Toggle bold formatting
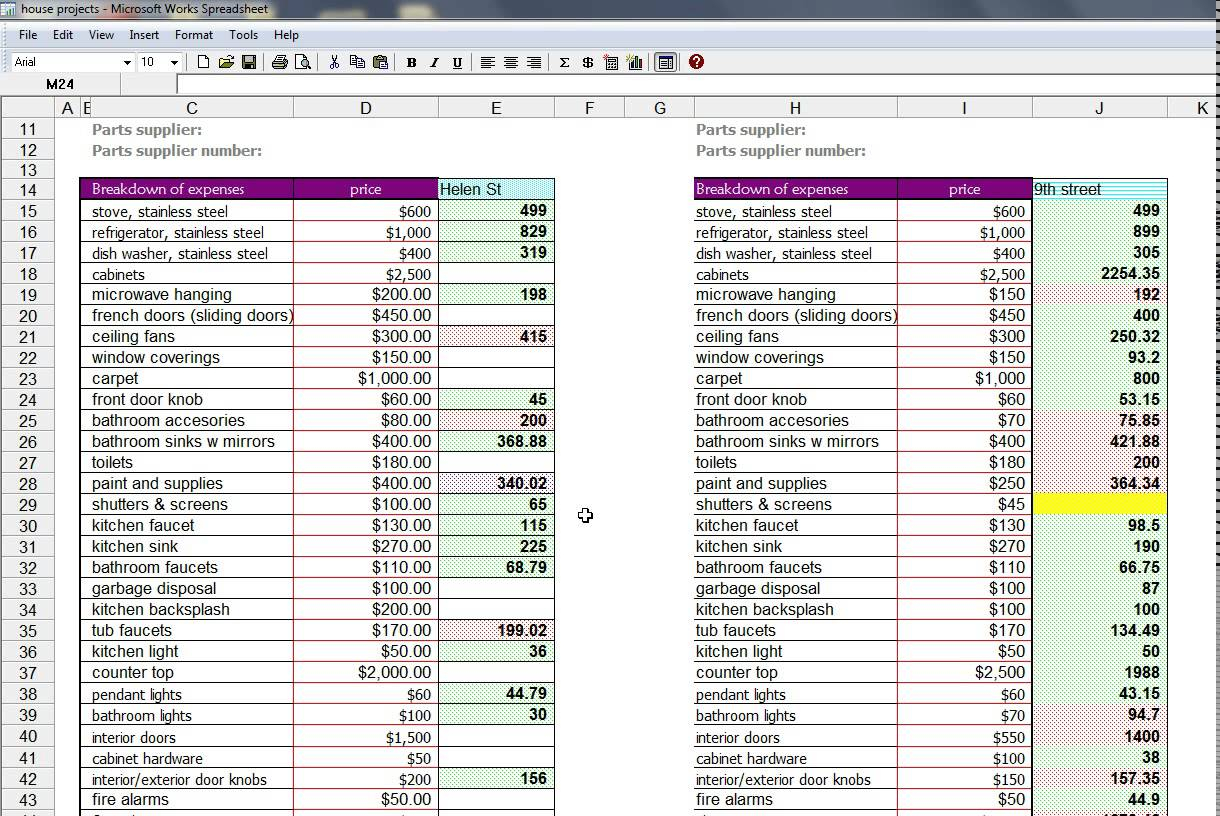The height and width of the screenshot is (816, 1220). (x=411, y=62)
